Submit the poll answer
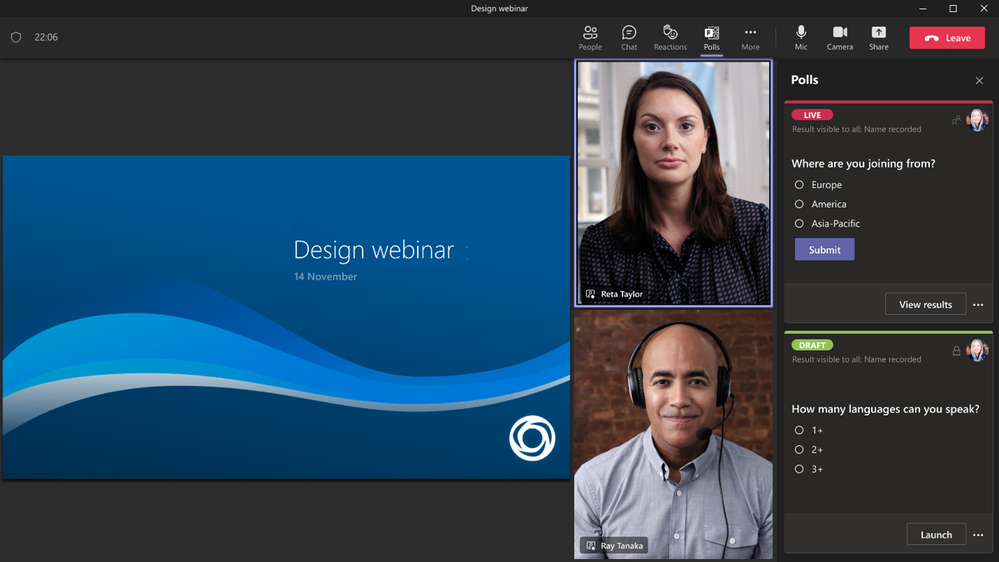The image size is (999, 562). pyautogui.click(x=824, y=250)
